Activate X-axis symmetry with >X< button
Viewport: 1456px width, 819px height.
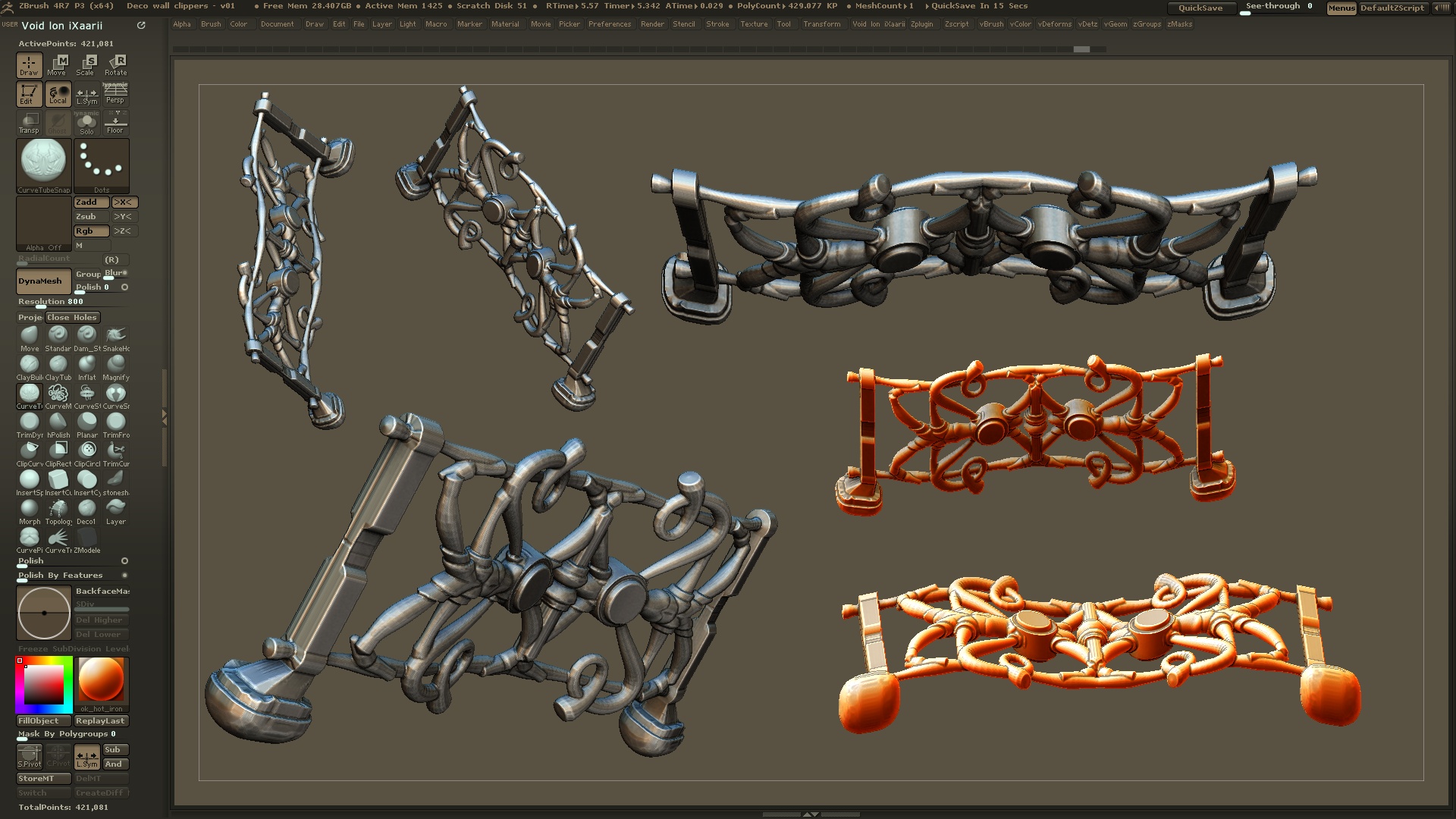click(124, 202)
